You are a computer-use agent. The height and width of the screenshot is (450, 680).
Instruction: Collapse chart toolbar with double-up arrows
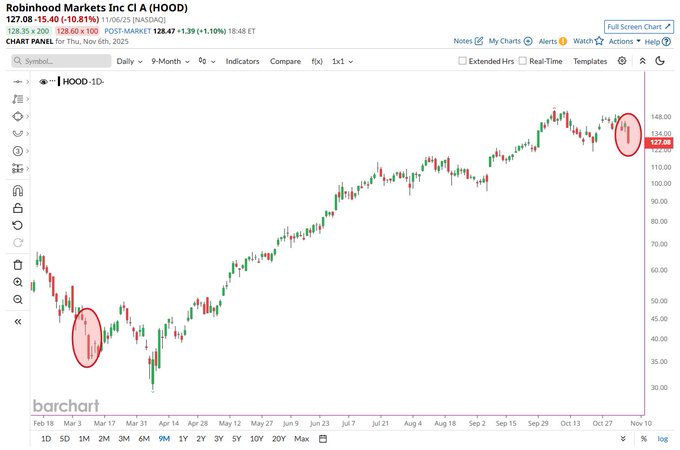pyautogui.click(x=642, y=61)
